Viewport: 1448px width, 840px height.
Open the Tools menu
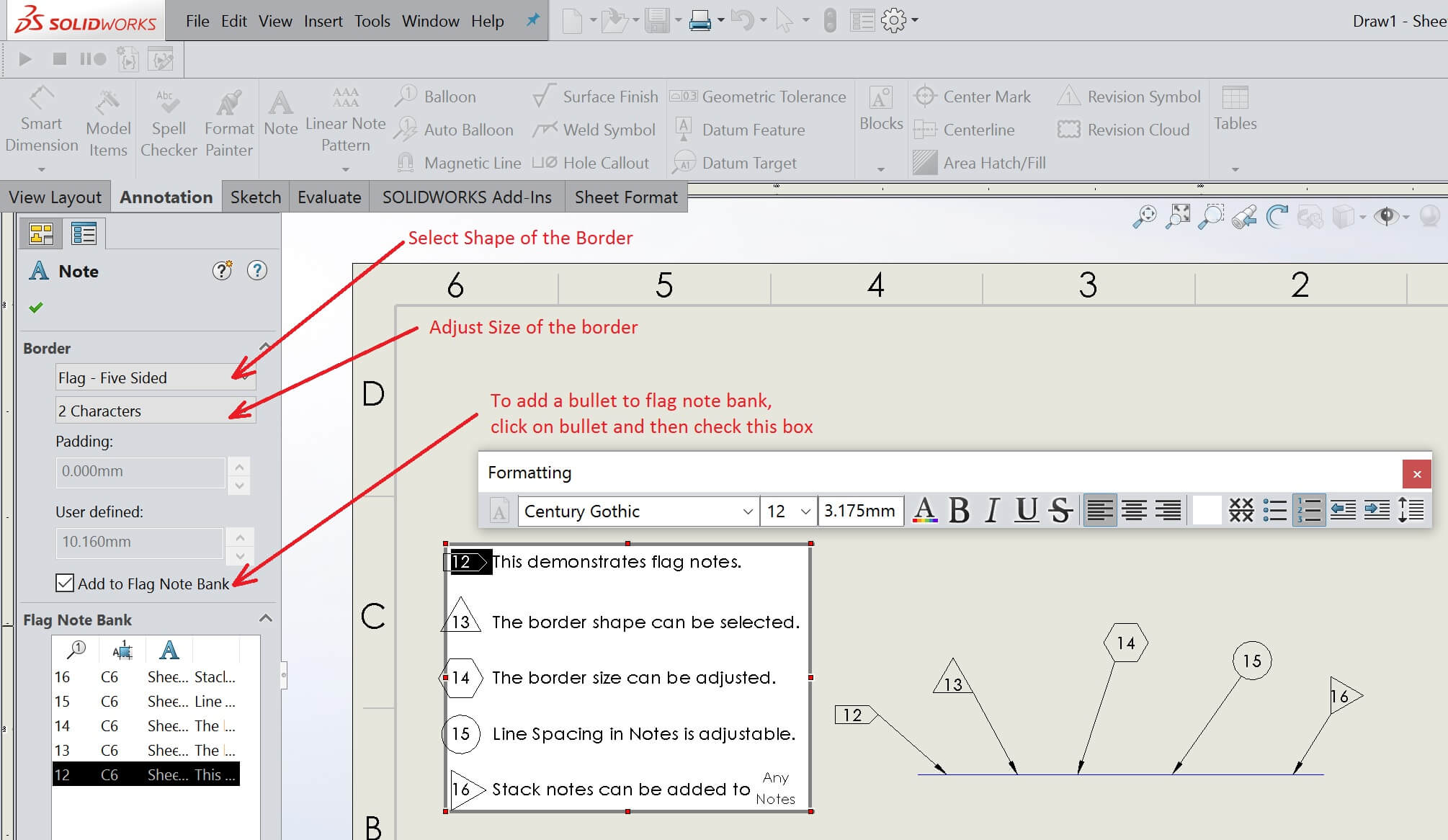[x=372, y=21]
